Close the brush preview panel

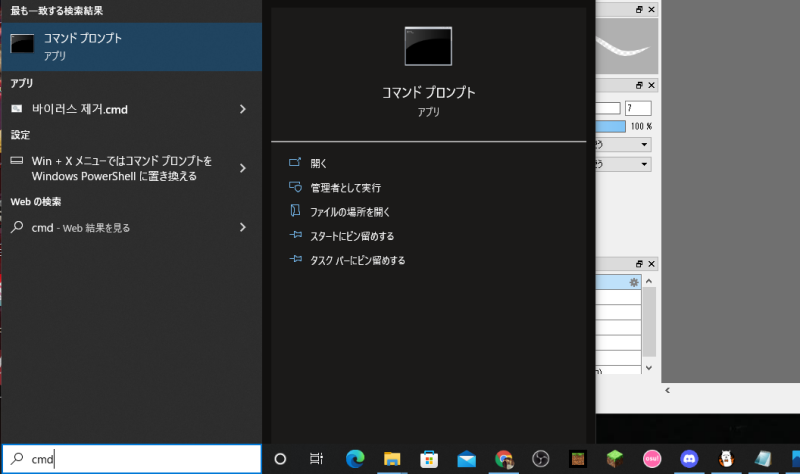652,9
